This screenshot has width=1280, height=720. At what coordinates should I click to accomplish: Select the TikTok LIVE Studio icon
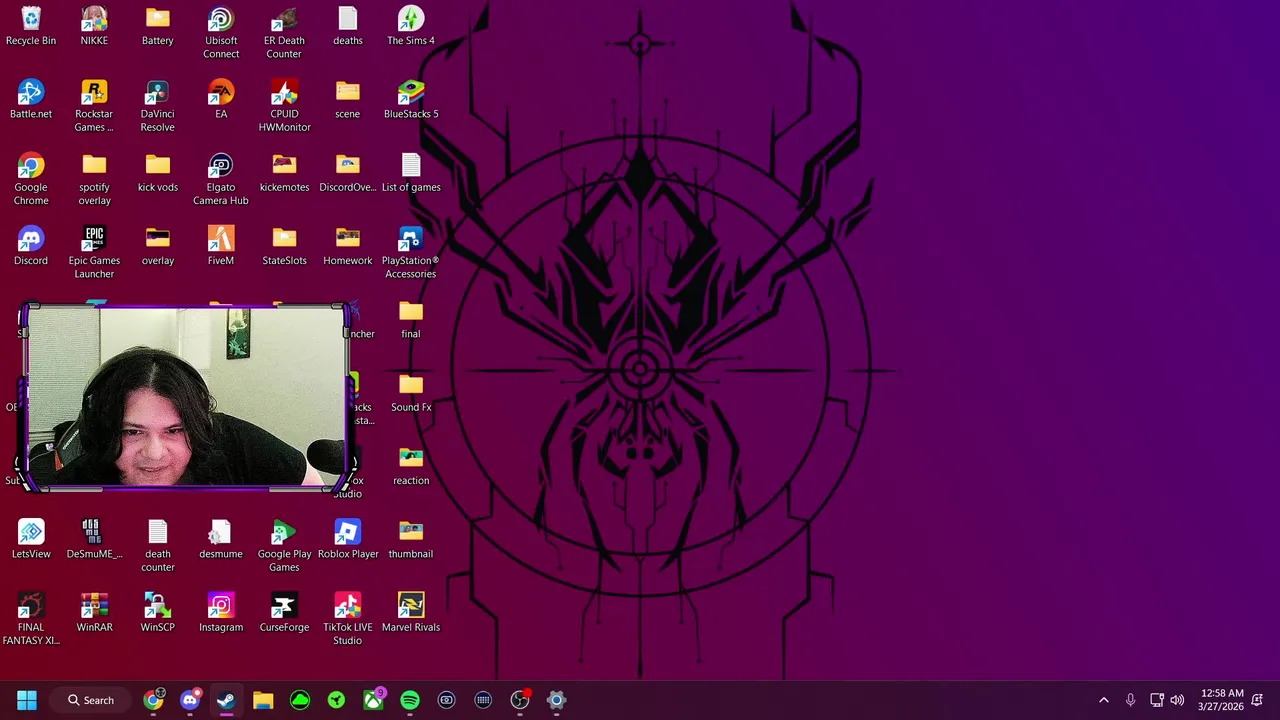pos(347,620)
